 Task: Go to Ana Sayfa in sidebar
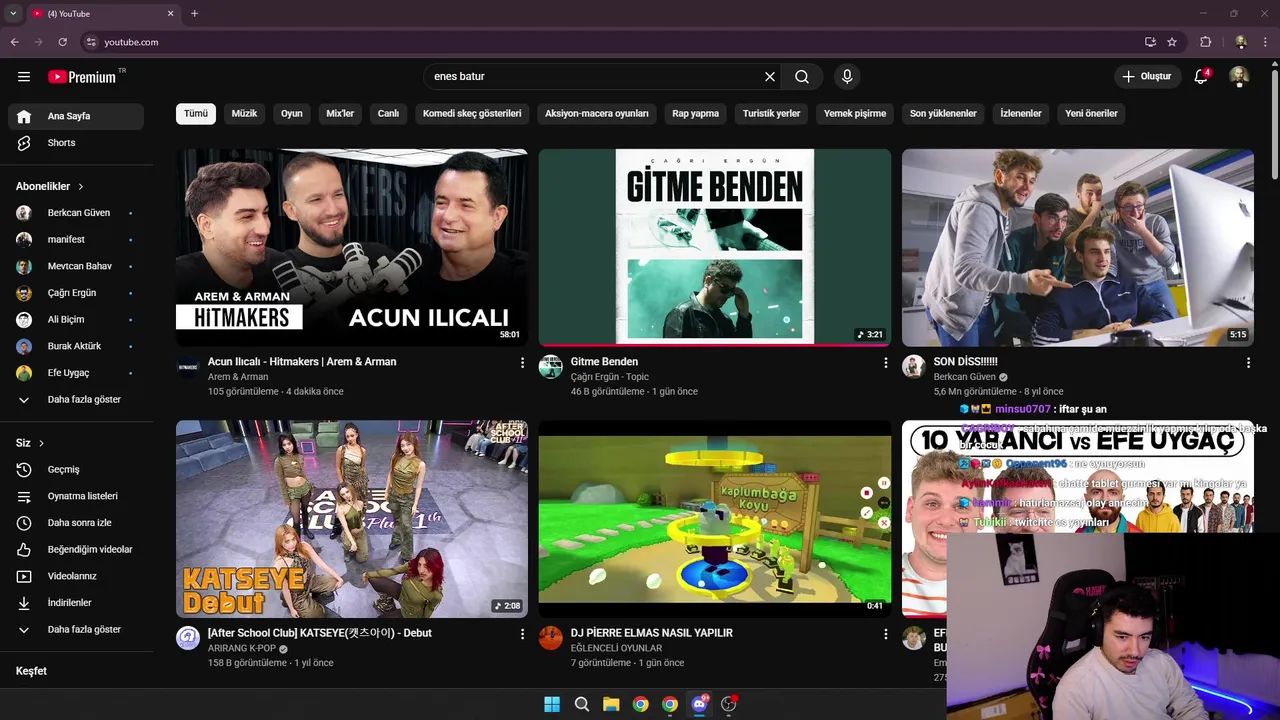76,116
